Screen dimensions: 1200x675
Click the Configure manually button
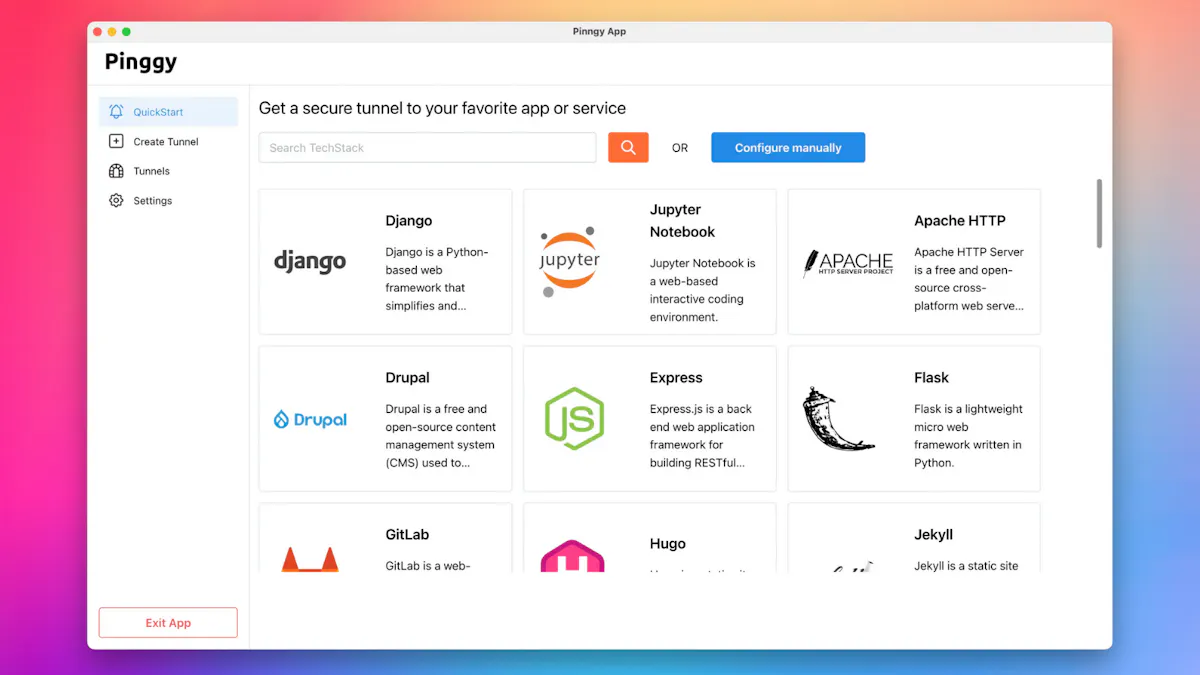[788, 147]
